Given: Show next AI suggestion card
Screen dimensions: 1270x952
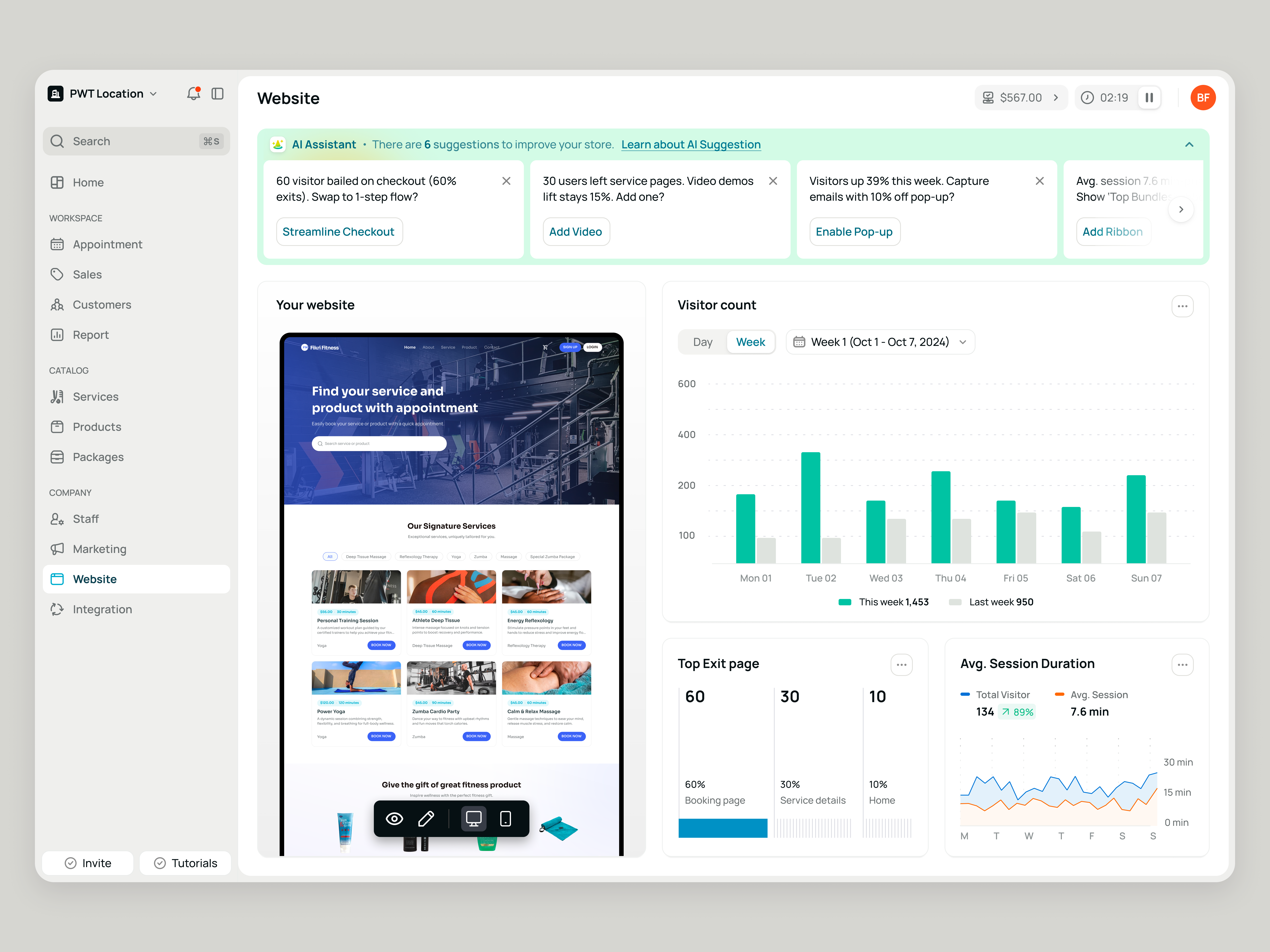Looking at the screenshot, I should coord(1181,209).
